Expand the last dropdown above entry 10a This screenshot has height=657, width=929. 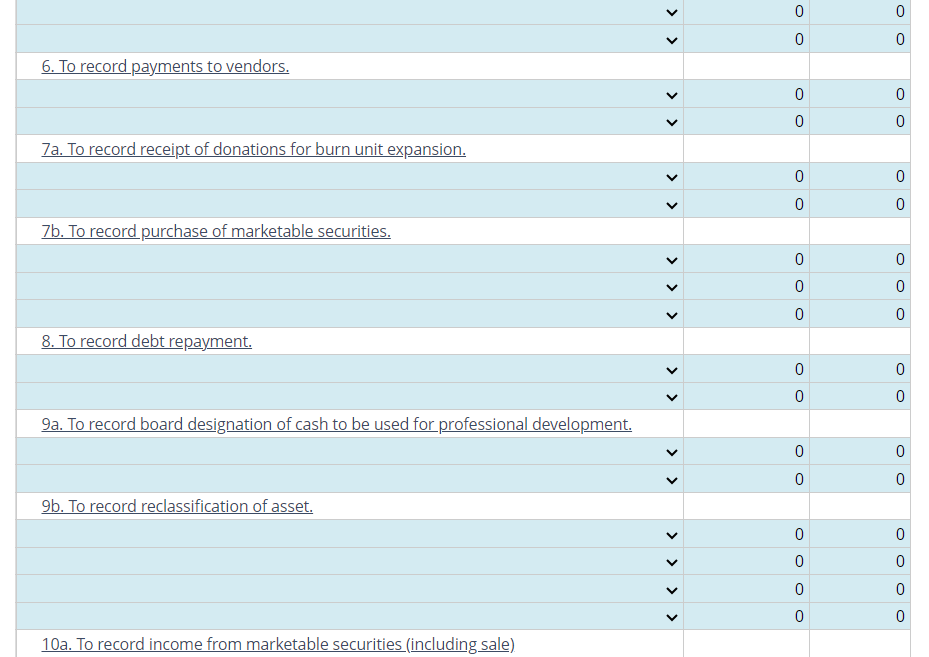(x=670, y=616)
